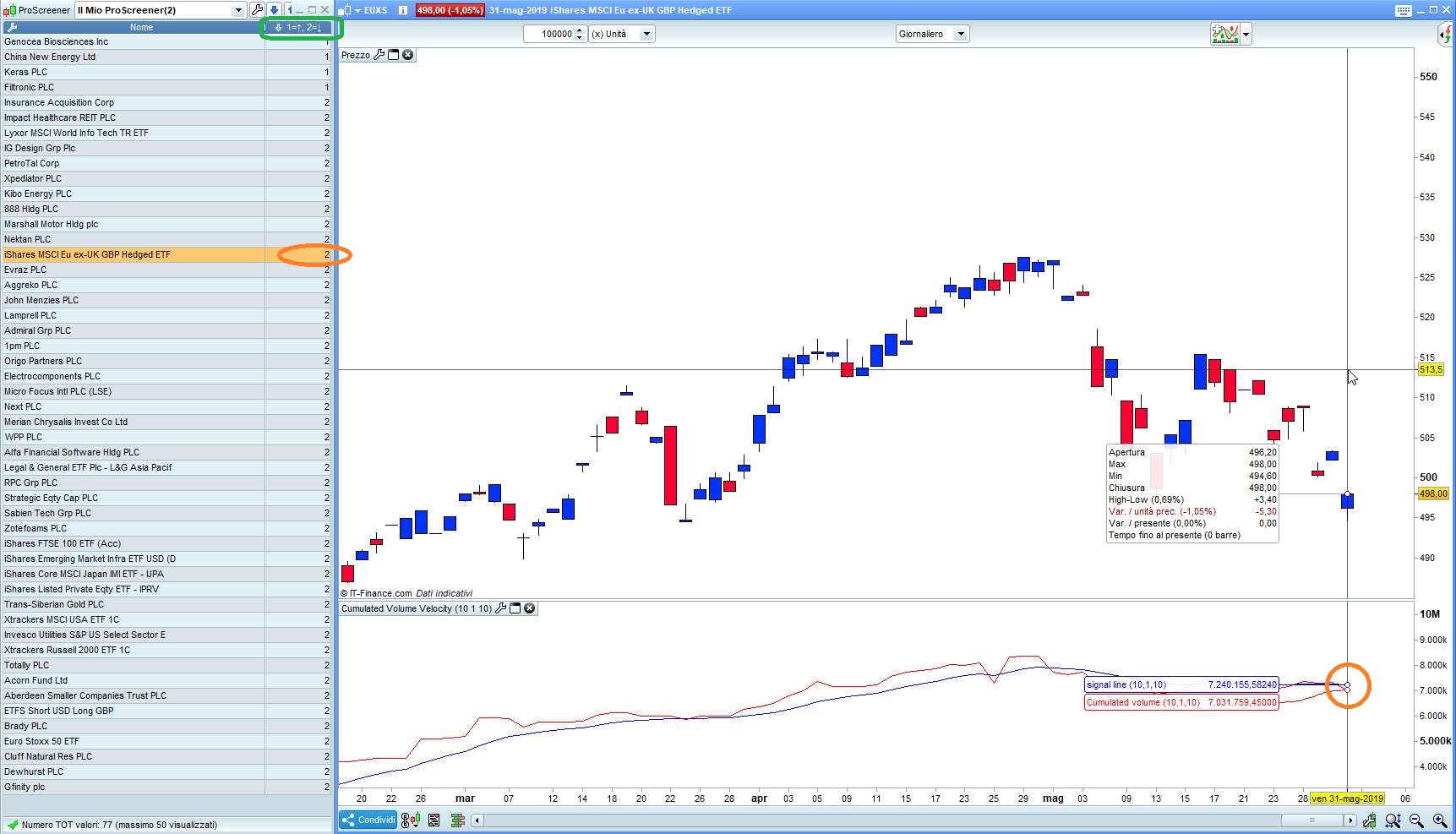Expand the side trading panel arrow

[1446, 35]
